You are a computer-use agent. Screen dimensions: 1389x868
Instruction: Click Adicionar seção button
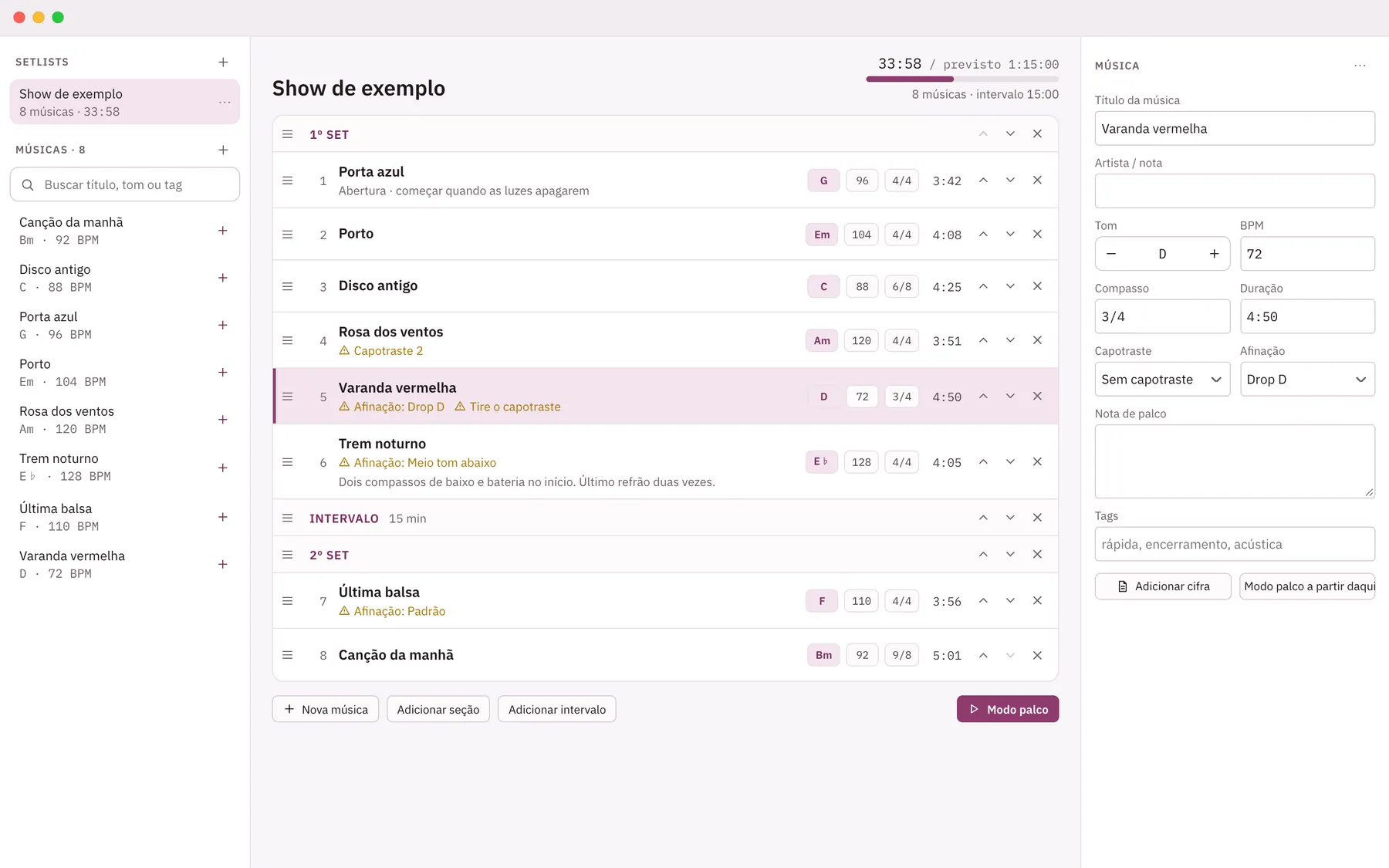coord(438,710)
